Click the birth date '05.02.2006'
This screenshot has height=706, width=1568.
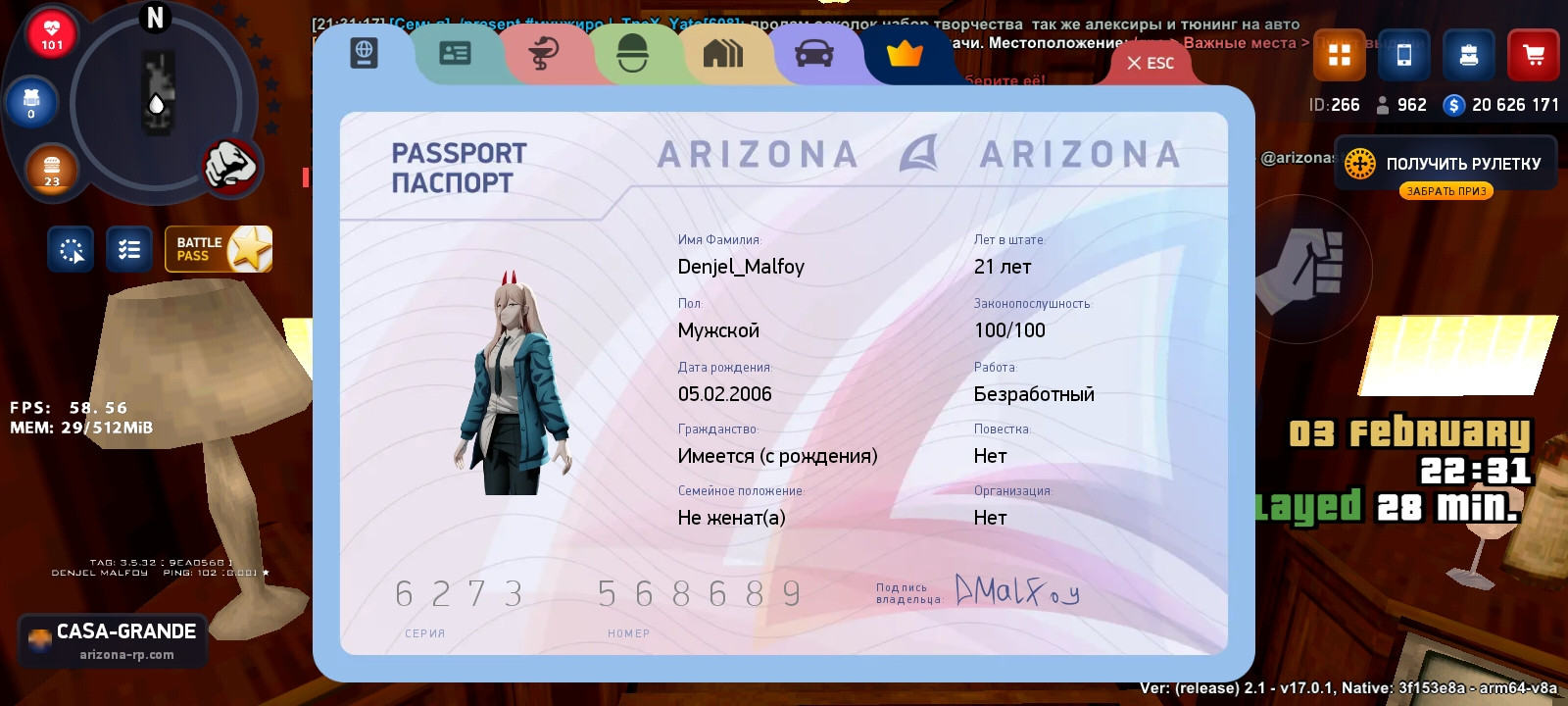pyautogui.click(x=725, y=394)
